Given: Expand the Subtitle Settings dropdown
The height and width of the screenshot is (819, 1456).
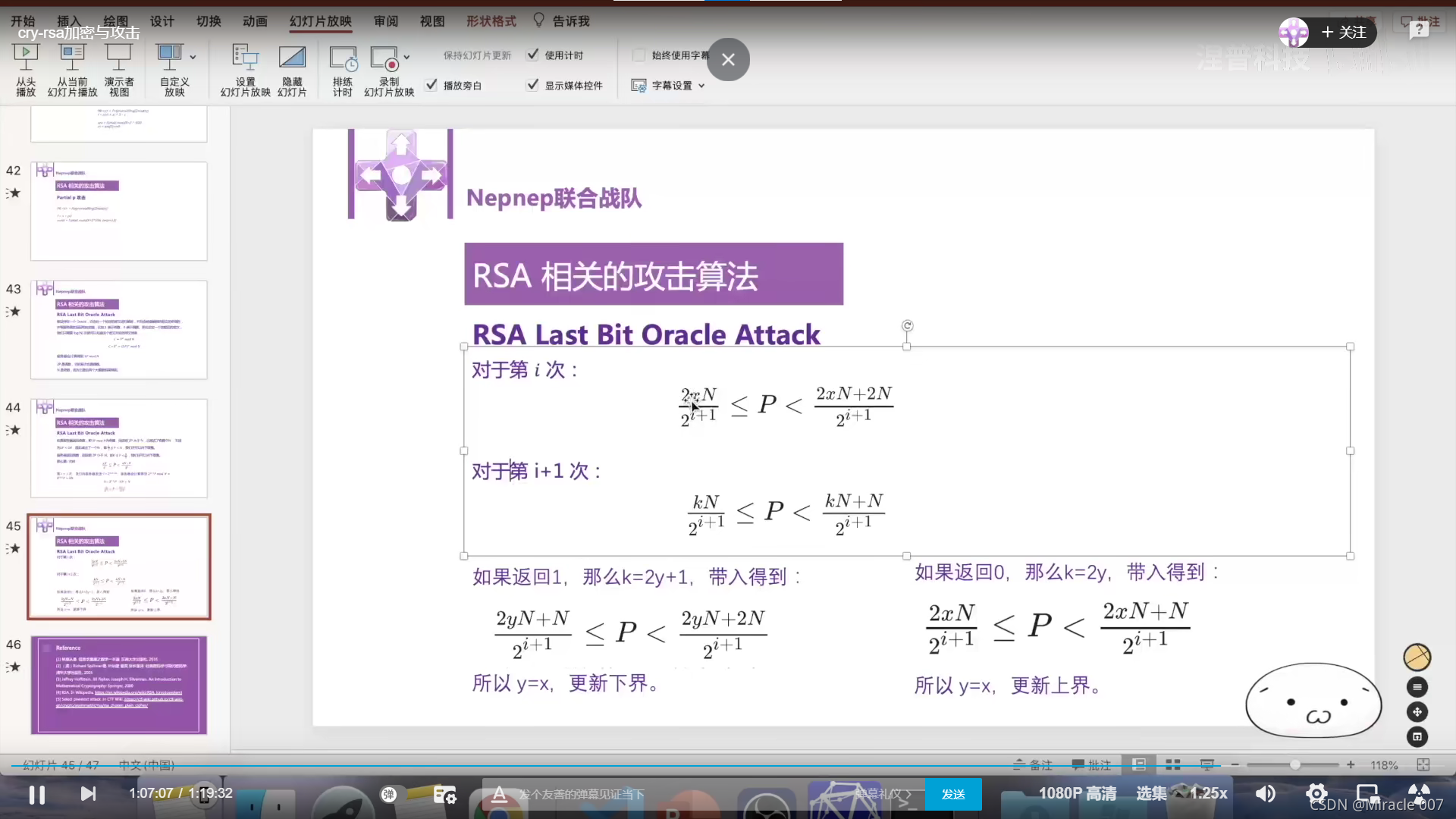Looking at the screenshot, I should (701, 86).
